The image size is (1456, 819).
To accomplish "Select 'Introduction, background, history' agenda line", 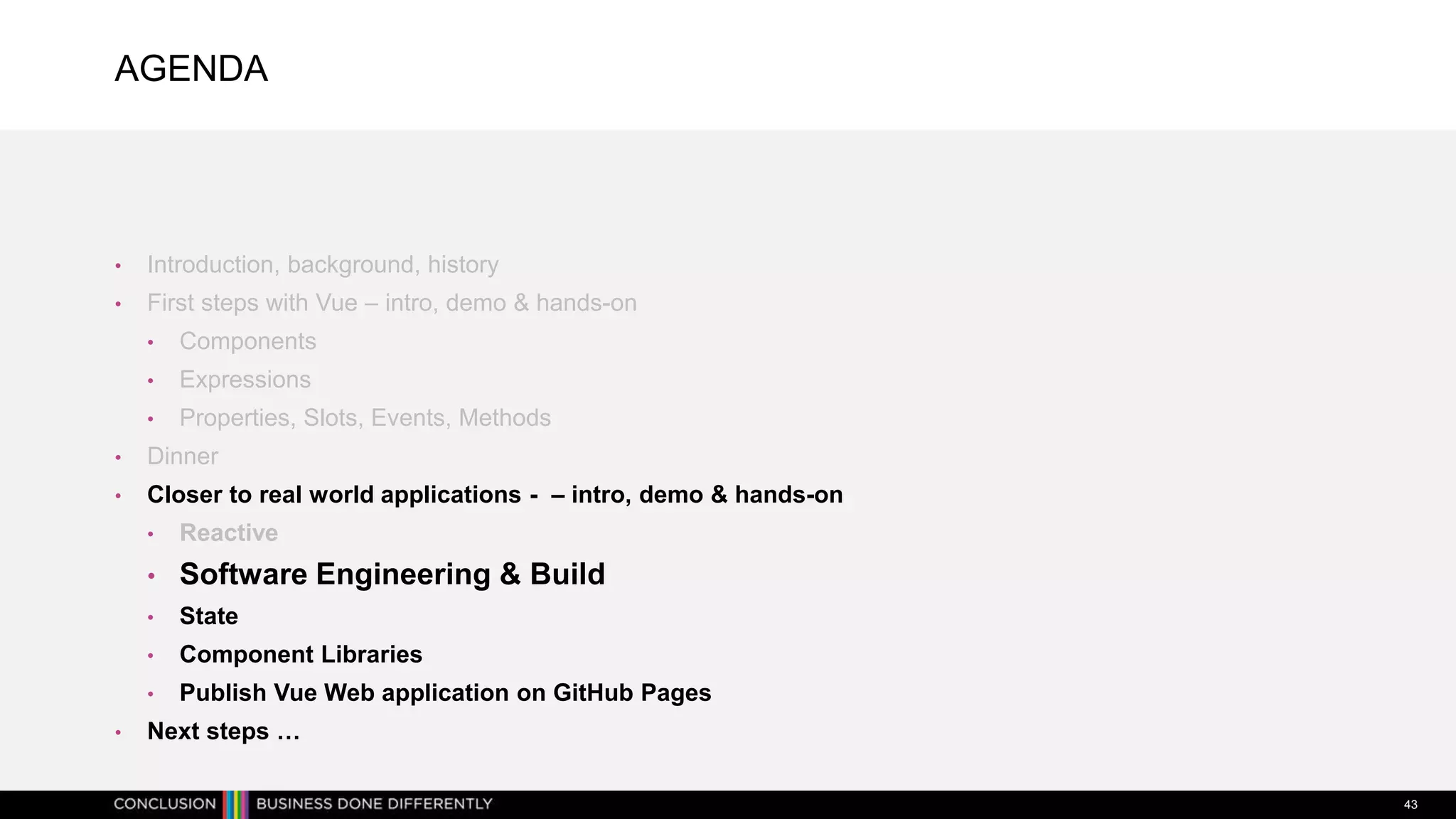I will (323, 264).
